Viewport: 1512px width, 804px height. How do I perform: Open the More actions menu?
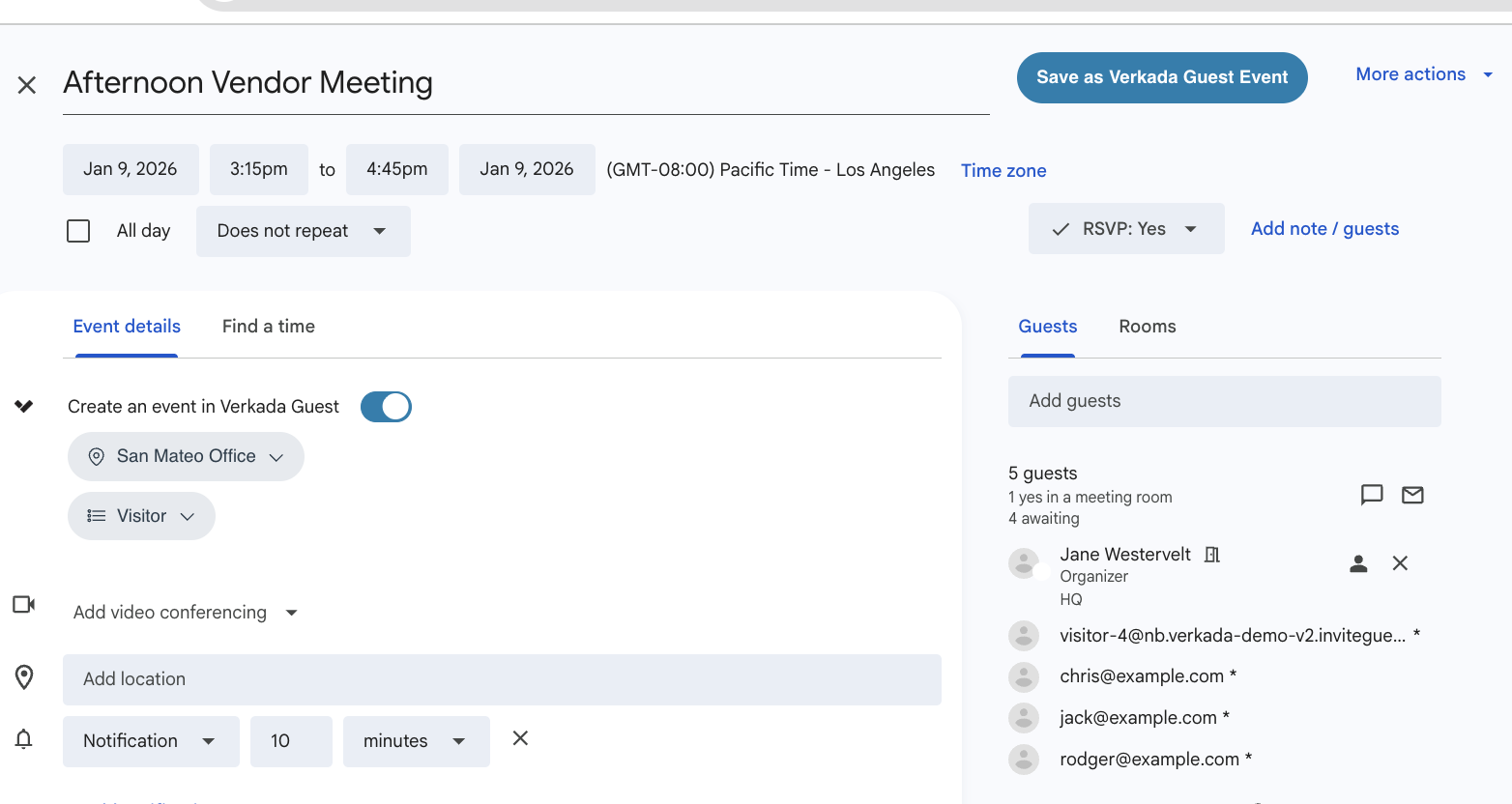(x=1422, y=74)
